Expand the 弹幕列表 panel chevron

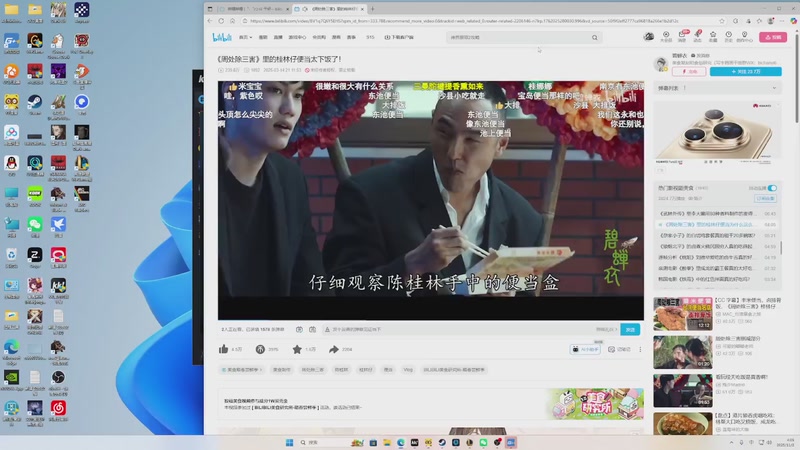click(x=774, y=88)
